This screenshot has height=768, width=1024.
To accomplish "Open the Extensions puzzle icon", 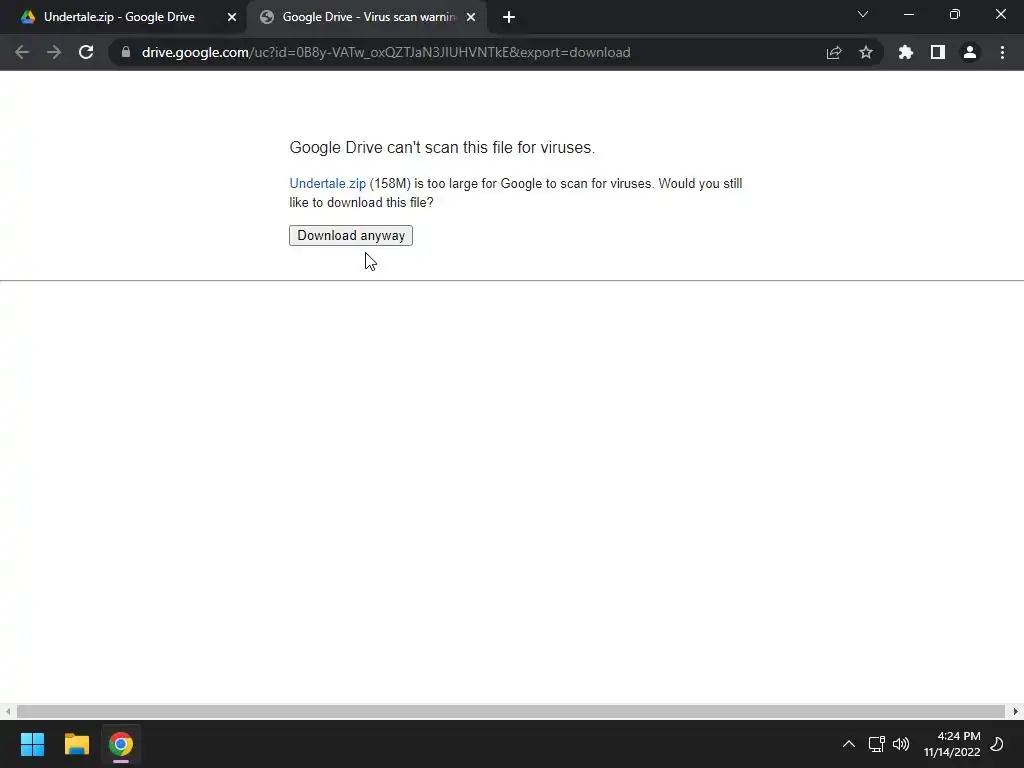I will point(906,52).
